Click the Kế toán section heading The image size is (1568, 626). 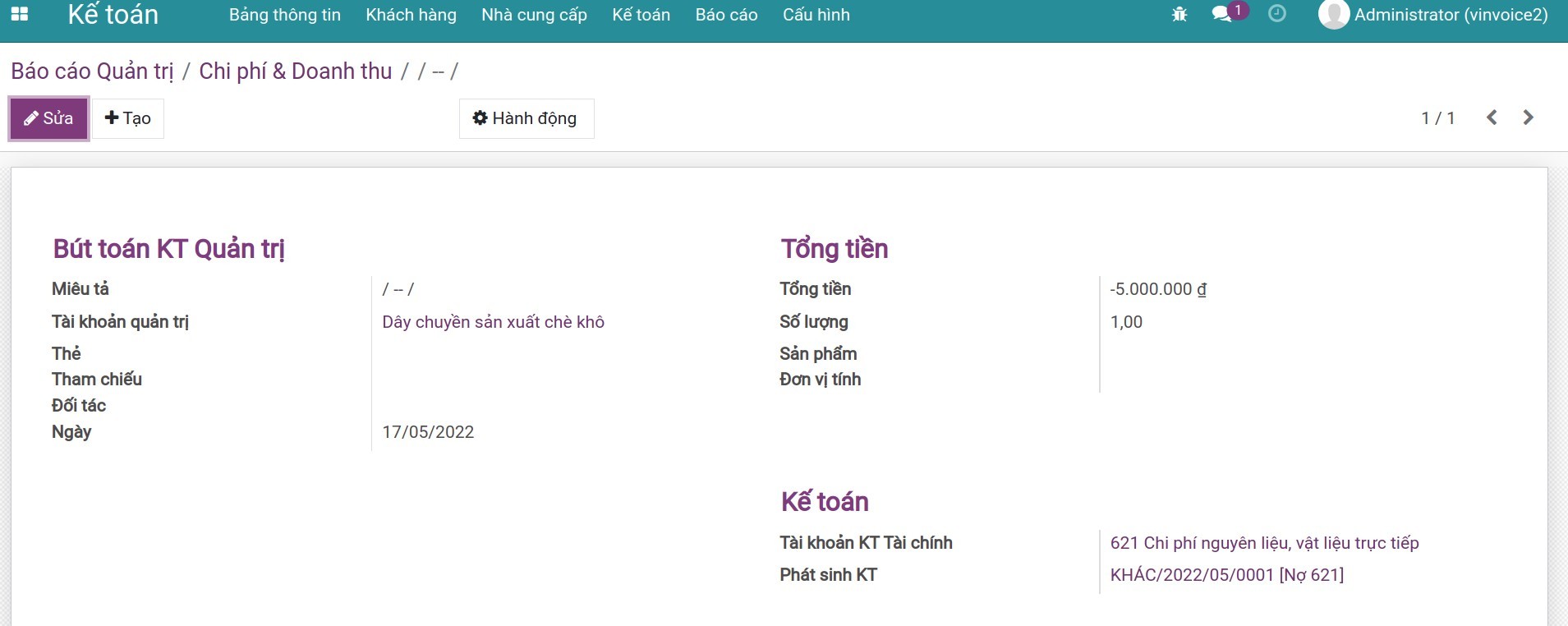(x=825, y=502)
